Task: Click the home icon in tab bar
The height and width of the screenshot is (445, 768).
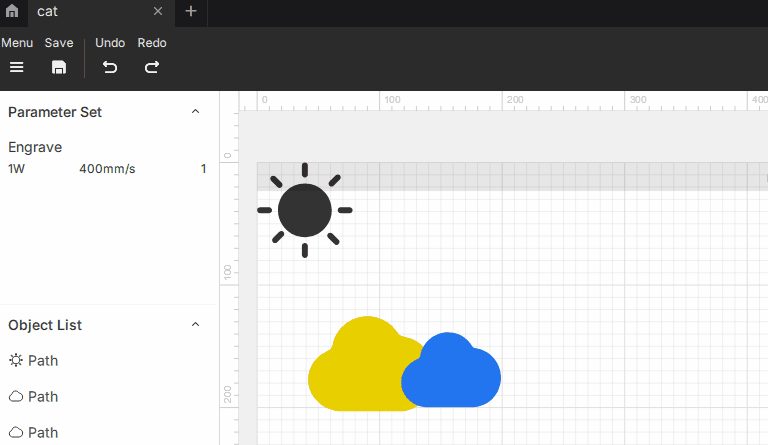Action: [x=13, y=12]
